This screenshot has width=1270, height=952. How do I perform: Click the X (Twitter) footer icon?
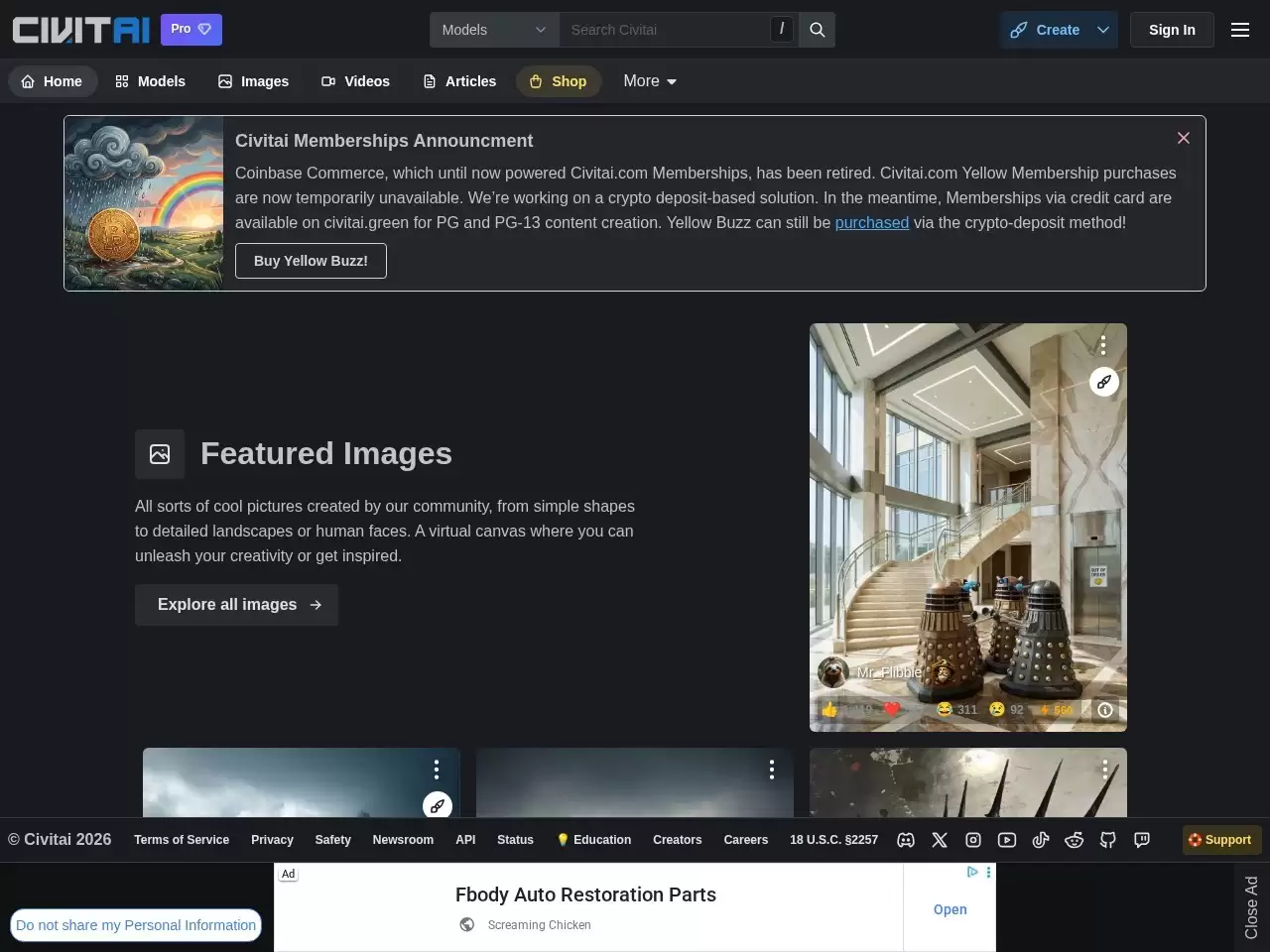[x=940, y=840]
